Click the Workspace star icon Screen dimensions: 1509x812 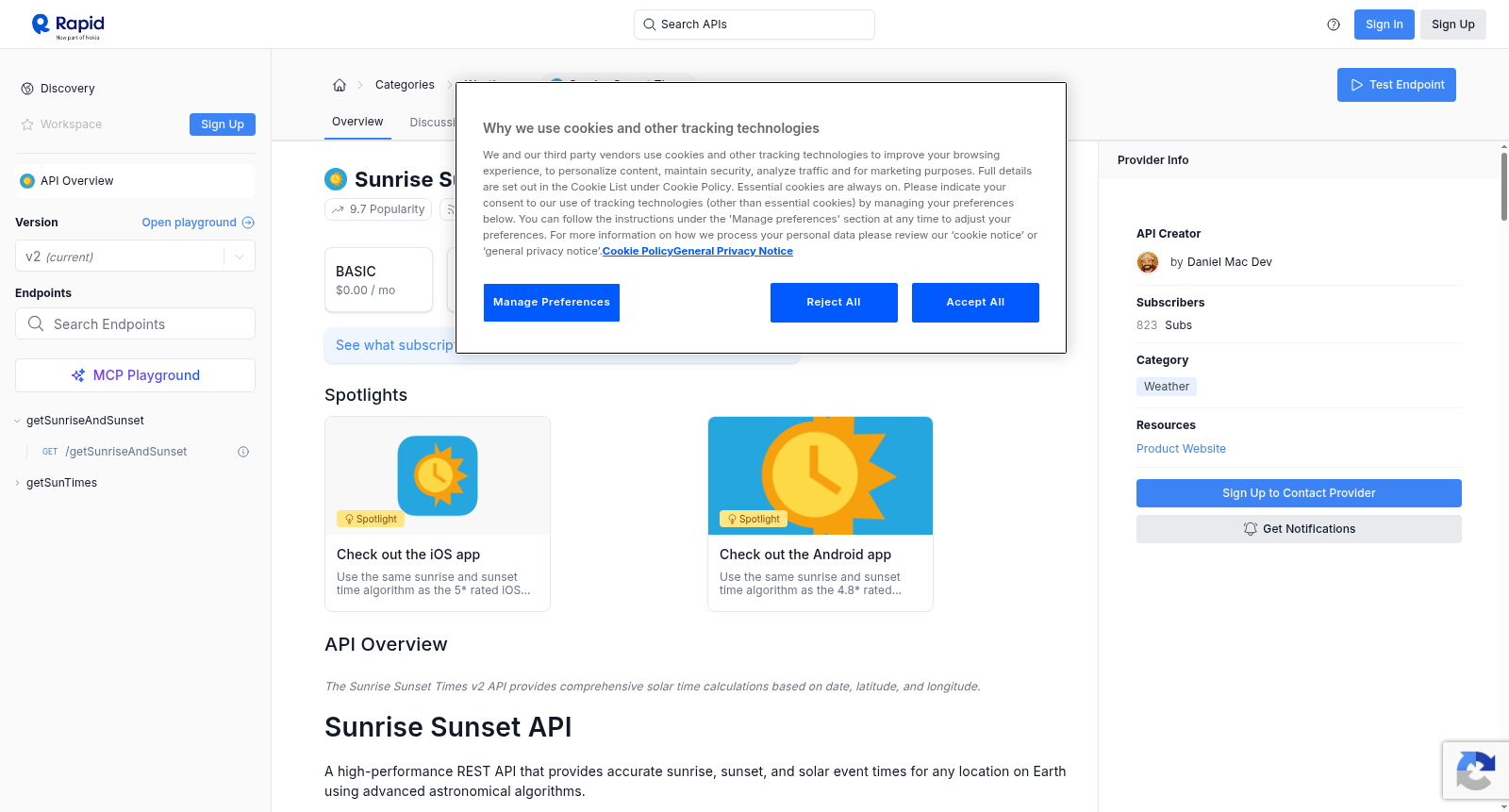click(27, 124)
